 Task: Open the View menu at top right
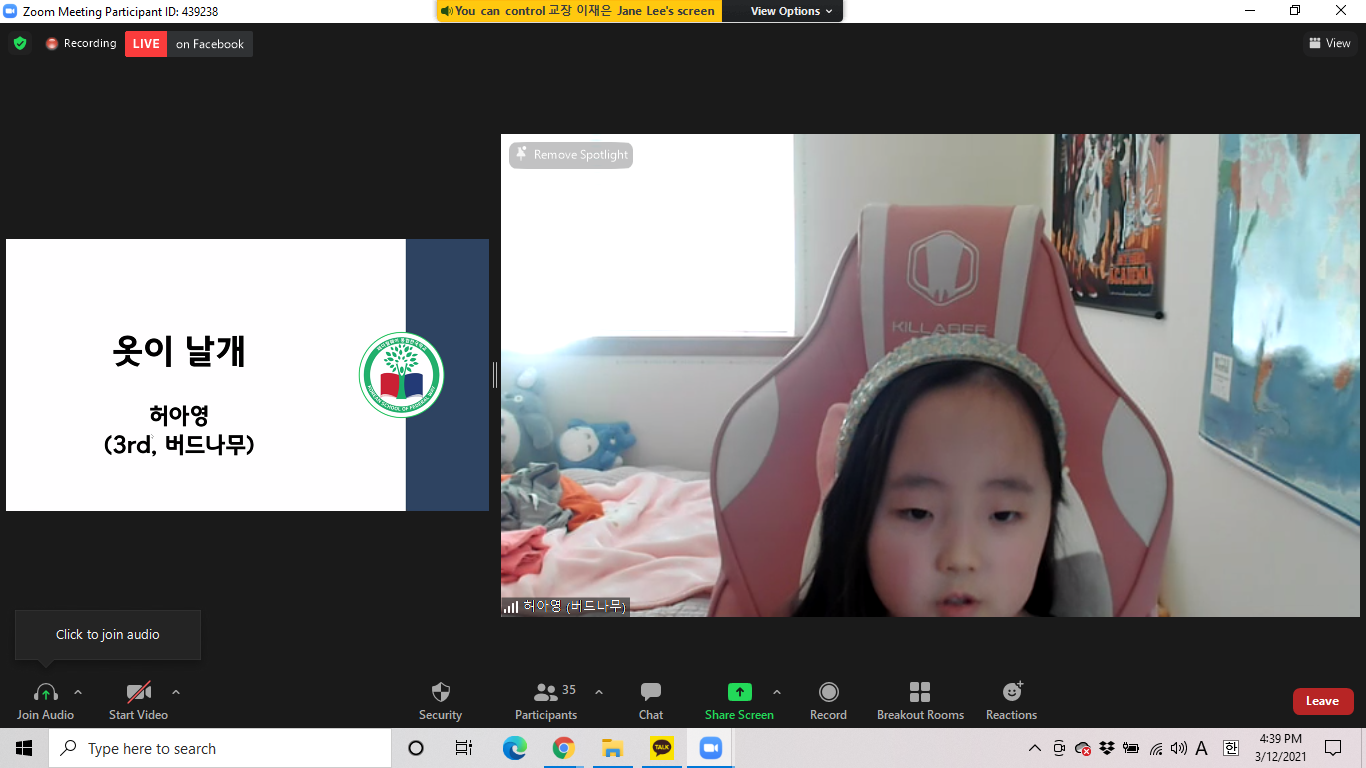[1329, 43]
